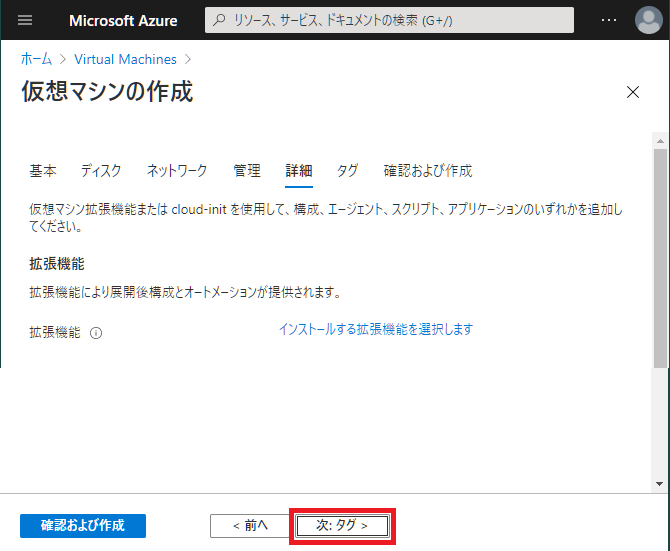Select the 管理 tab

coord(247,171)
